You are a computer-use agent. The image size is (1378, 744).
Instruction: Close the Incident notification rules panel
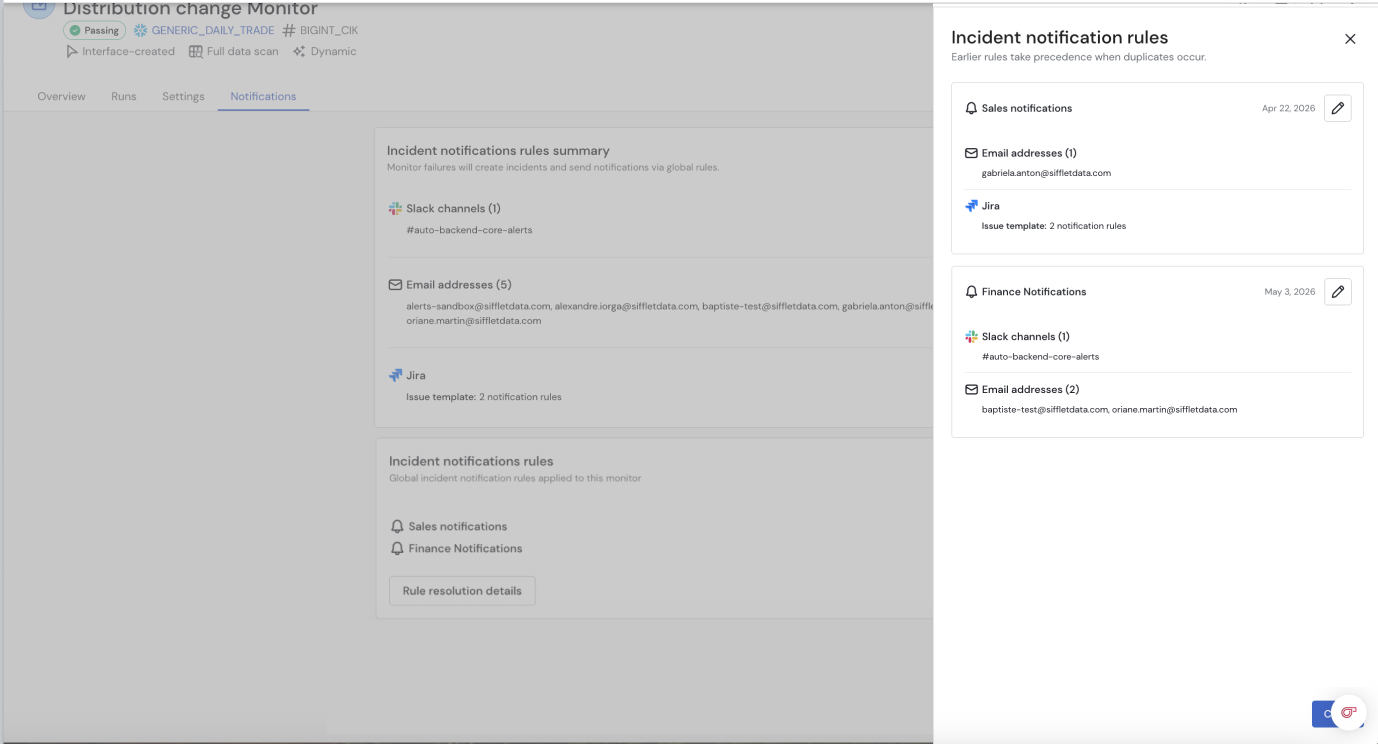1350,39
